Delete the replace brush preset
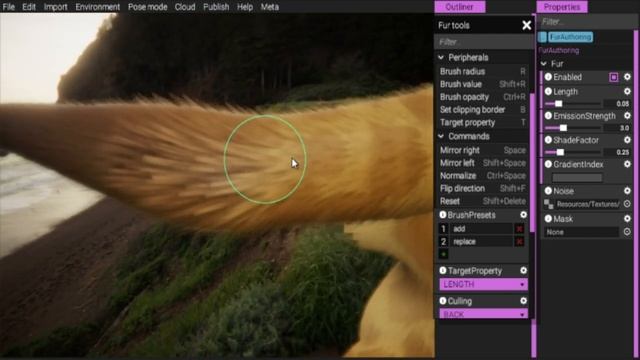The image size is (640, 360). pyautogui.click(x=519, y=242)
